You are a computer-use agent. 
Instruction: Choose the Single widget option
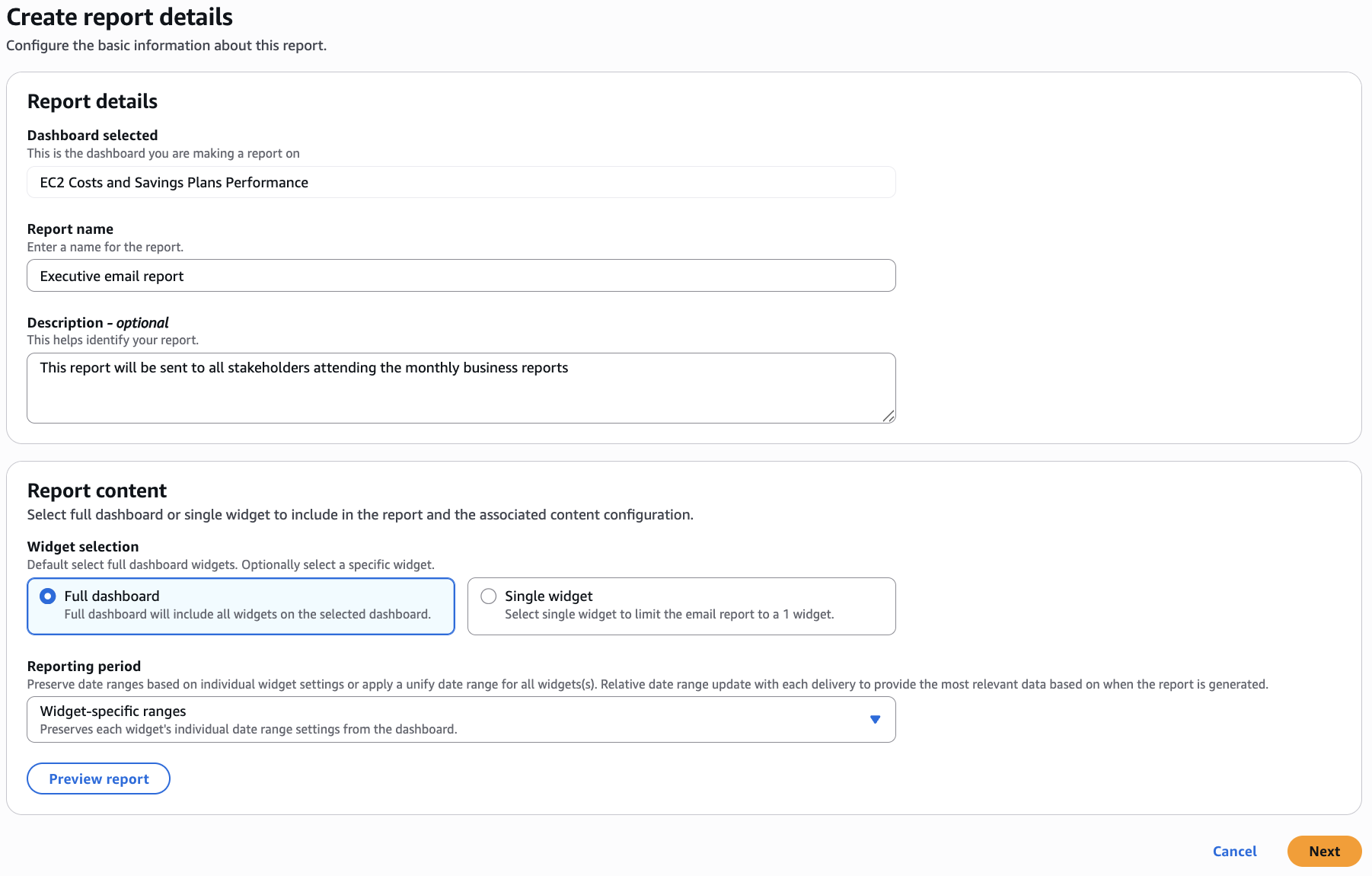[x=488, y=596]
